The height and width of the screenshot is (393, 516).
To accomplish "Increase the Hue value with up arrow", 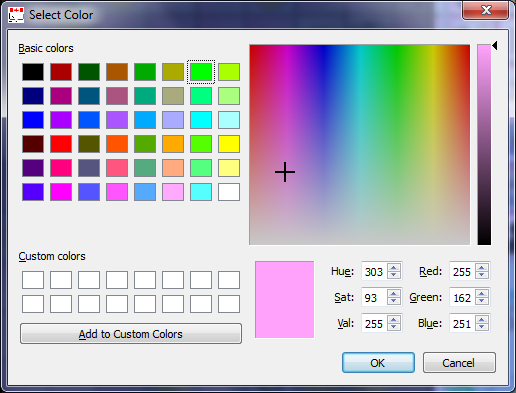I will tap(394, 267).
